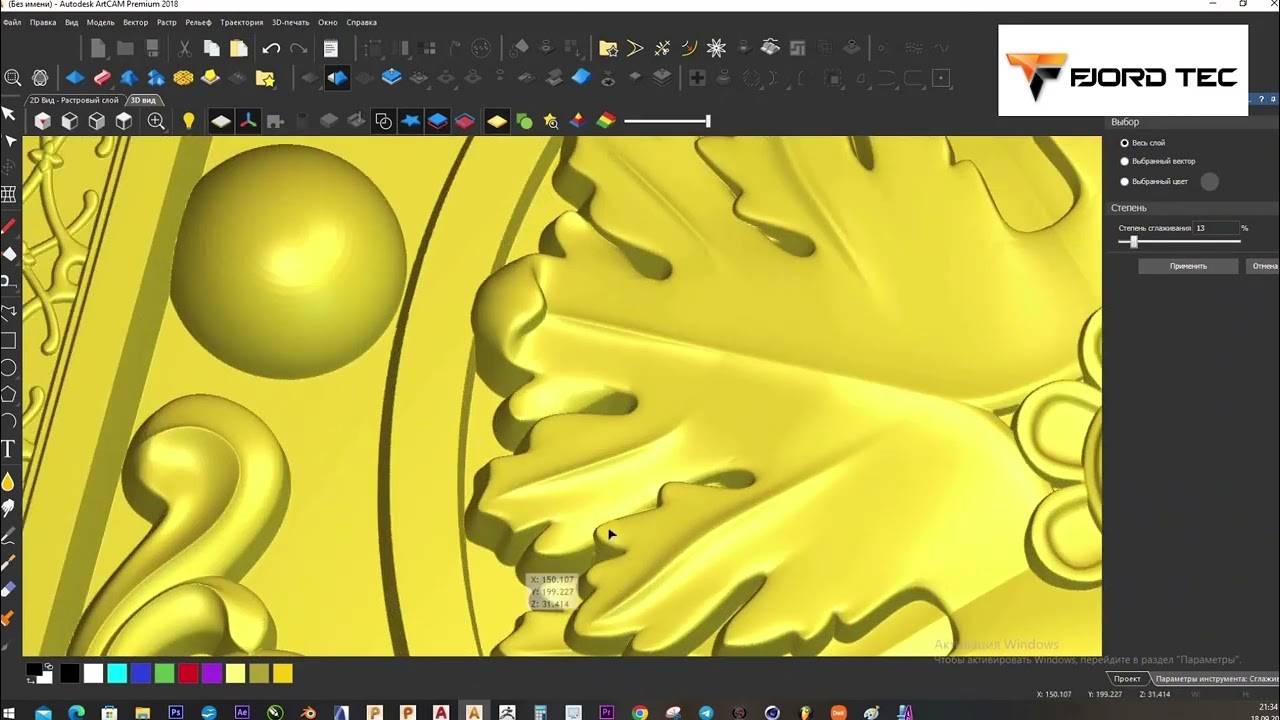Select the Text tool T icon
Image resolution: width=1280 pixels, height=720 pixels.
pos(9,449)
